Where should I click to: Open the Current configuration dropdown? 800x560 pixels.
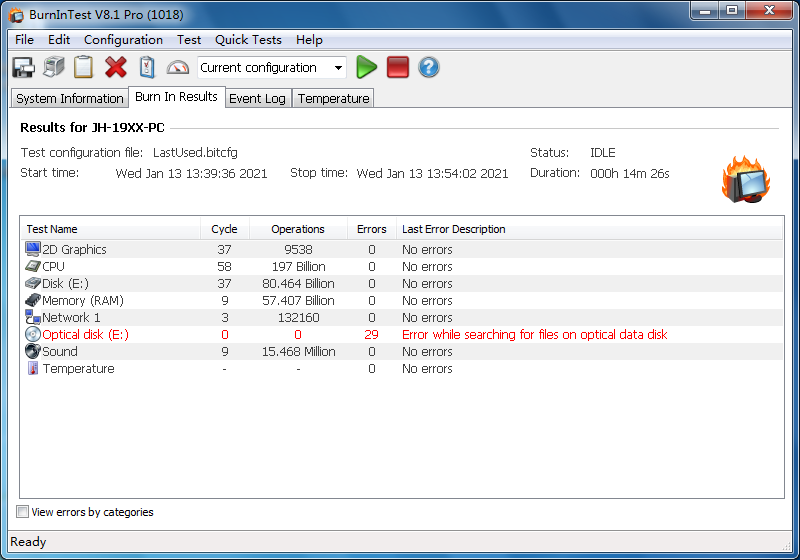(x=272, y=68)
